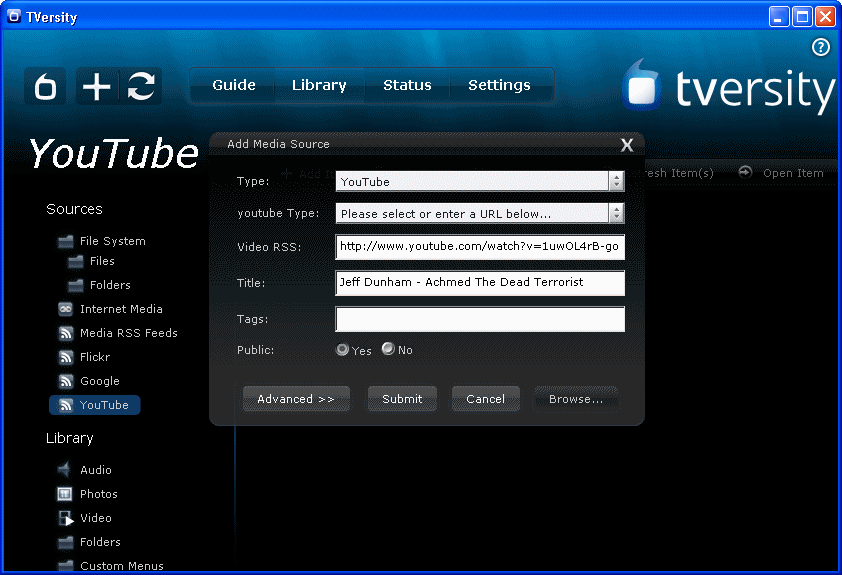Select Internet Media source
This screenshot has height=575, width=842.
tap(121, 309)
